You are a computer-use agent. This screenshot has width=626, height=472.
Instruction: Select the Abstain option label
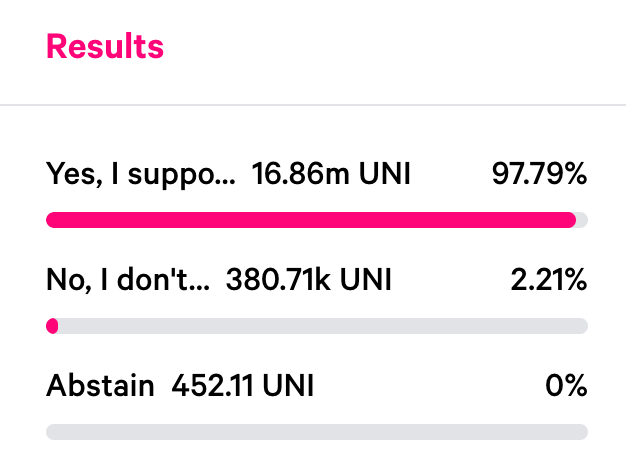pyautogui.click(x=100, y=385)
